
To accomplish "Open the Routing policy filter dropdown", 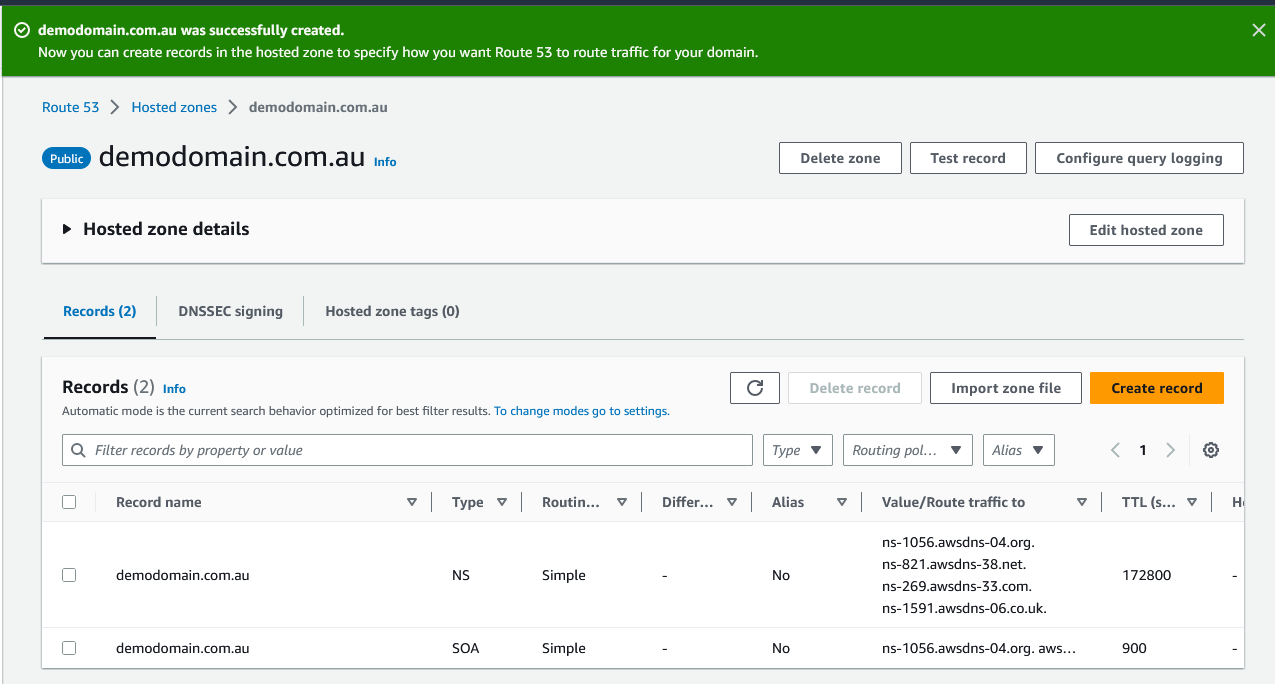I will [x=907, y=450].
